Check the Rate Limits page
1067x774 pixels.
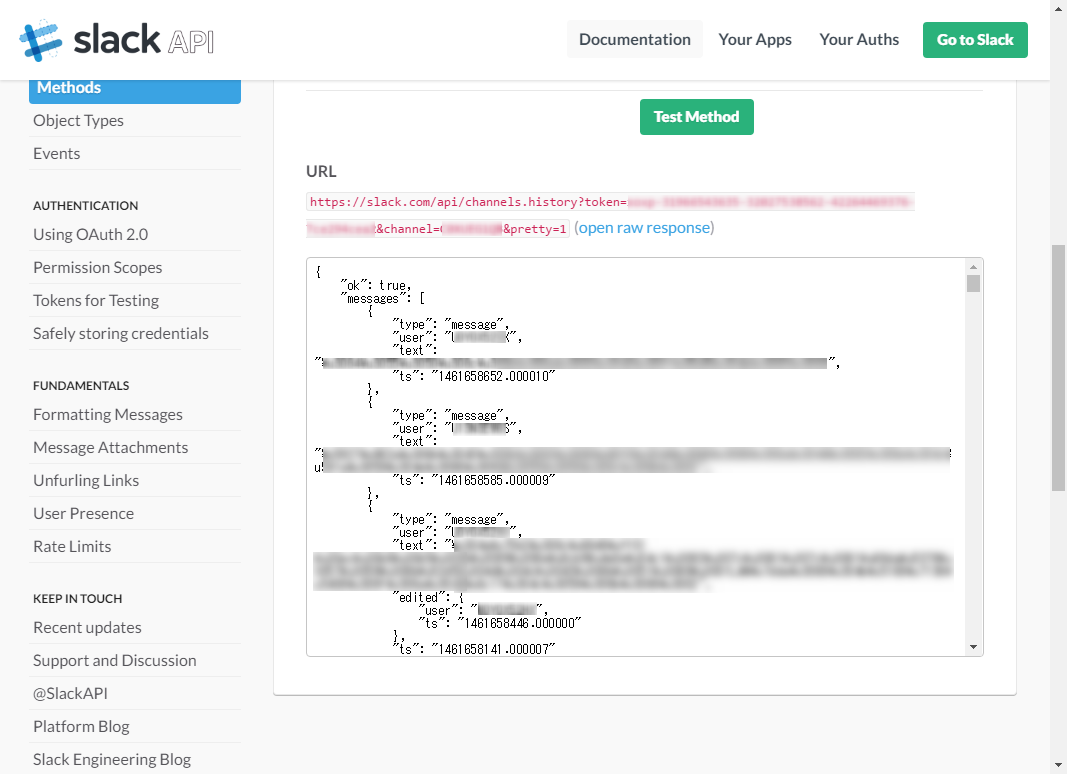71,546
